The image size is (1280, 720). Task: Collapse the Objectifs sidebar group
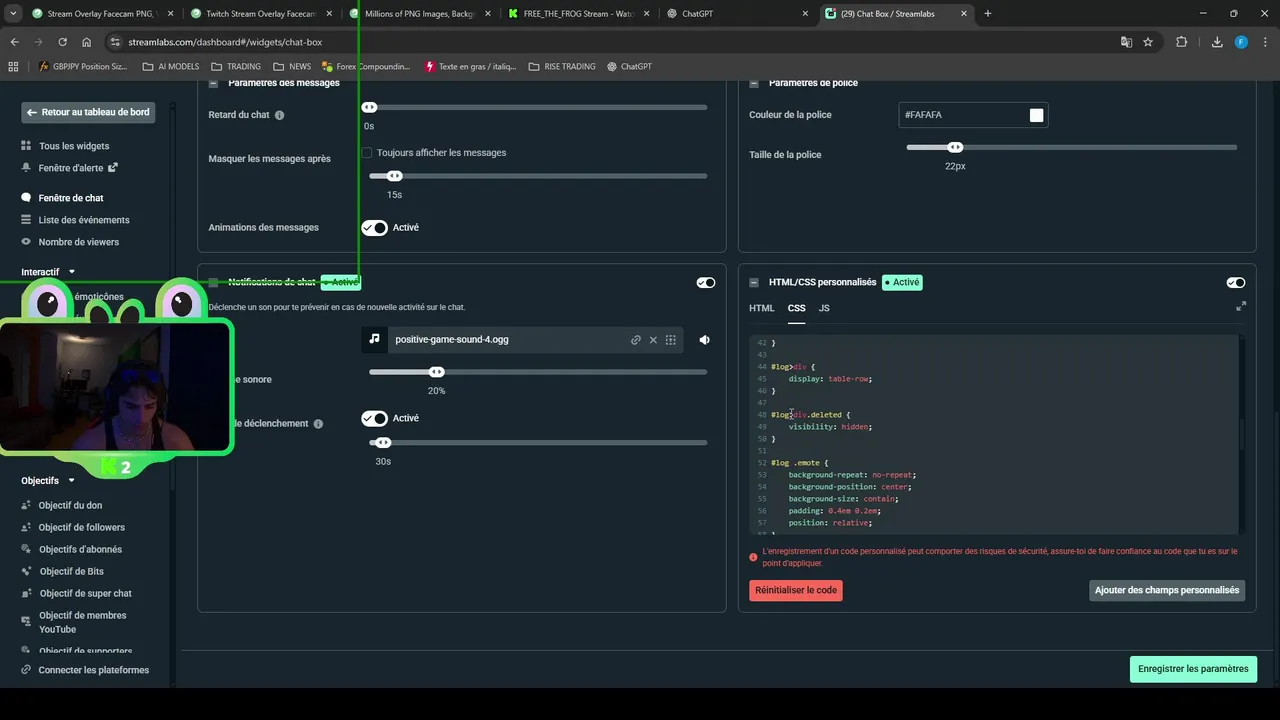72,481
